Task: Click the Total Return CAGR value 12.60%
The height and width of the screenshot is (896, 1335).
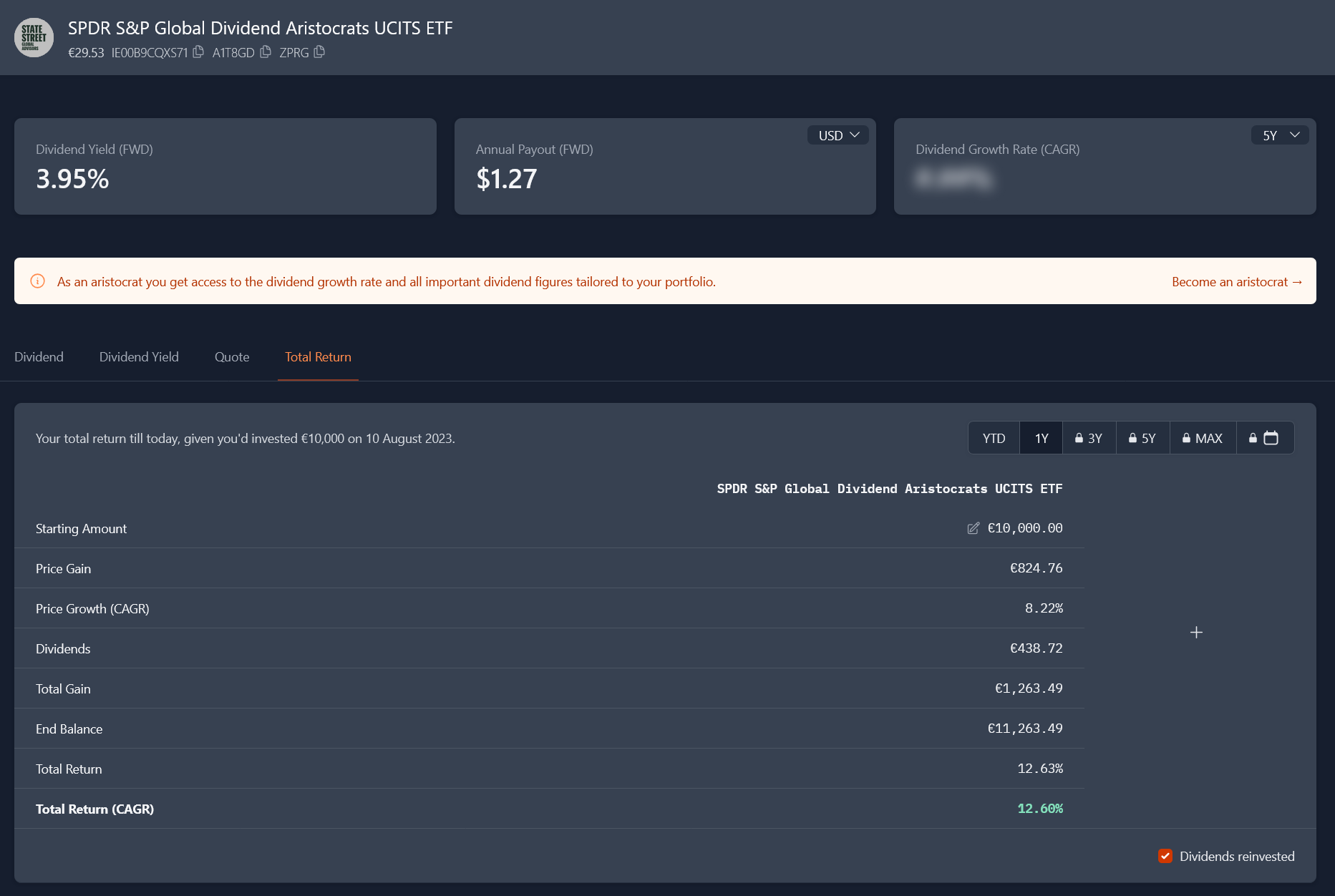Action: coord(1040,809)
